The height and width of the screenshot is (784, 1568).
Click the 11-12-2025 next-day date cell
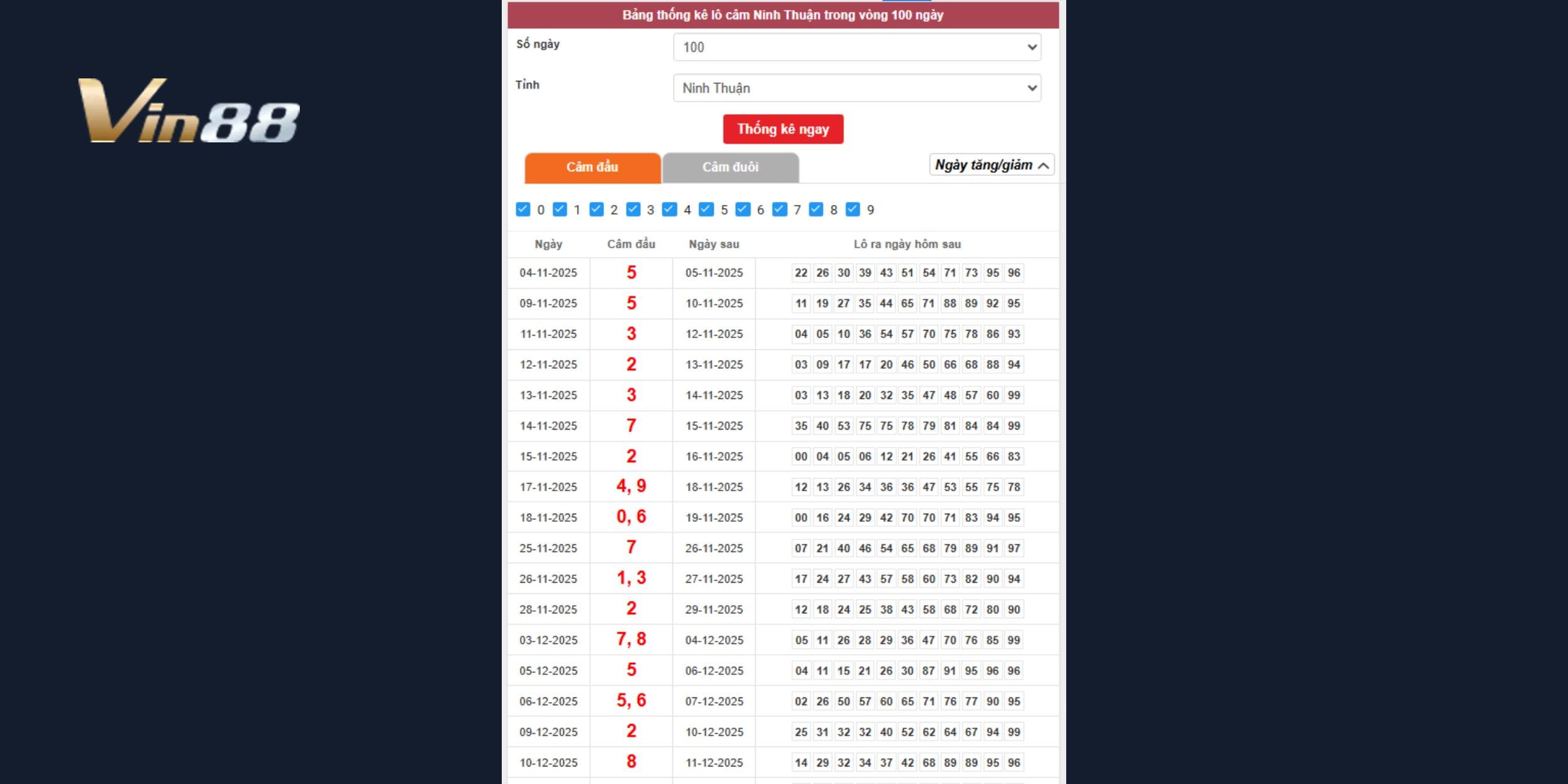point(714,763)
